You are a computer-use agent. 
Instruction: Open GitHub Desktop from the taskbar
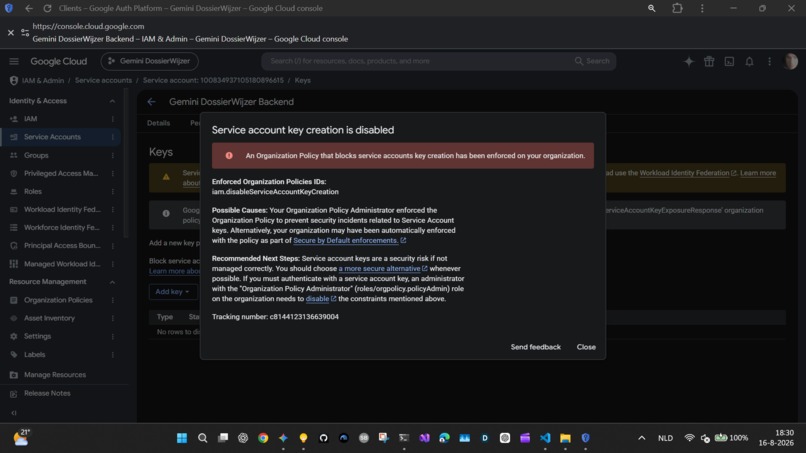click(323, 438)
